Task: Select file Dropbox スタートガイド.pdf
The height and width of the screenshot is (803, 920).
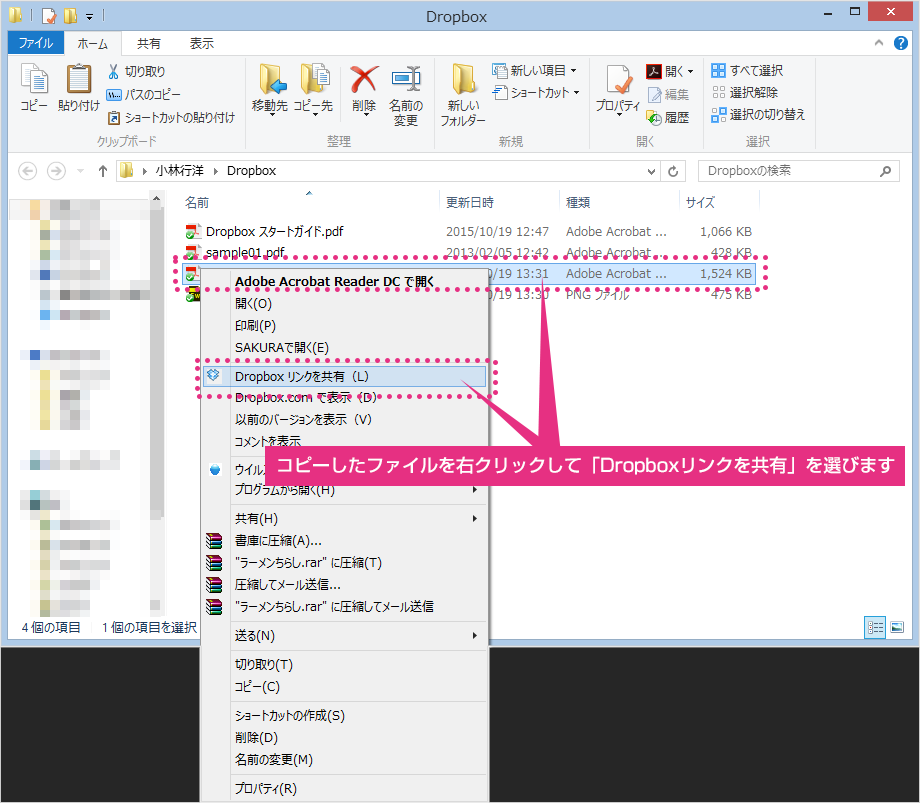Action: [274, 232]
